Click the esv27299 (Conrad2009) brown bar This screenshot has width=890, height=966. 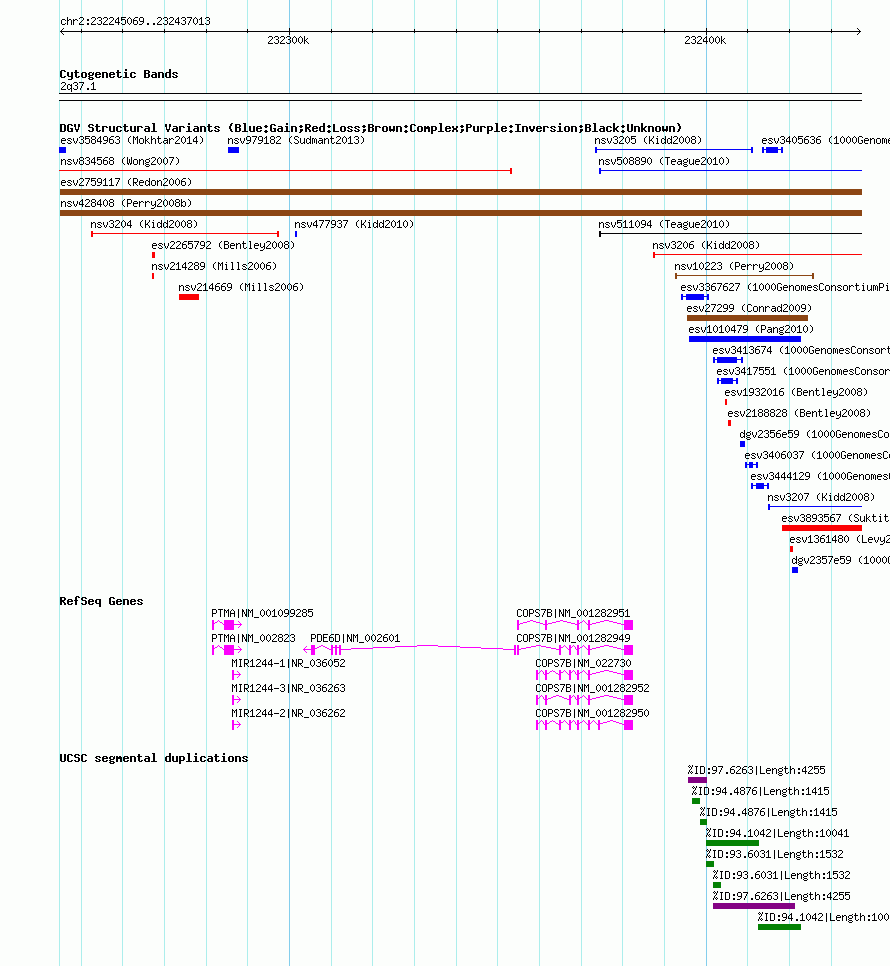click(x=747, y=319)
